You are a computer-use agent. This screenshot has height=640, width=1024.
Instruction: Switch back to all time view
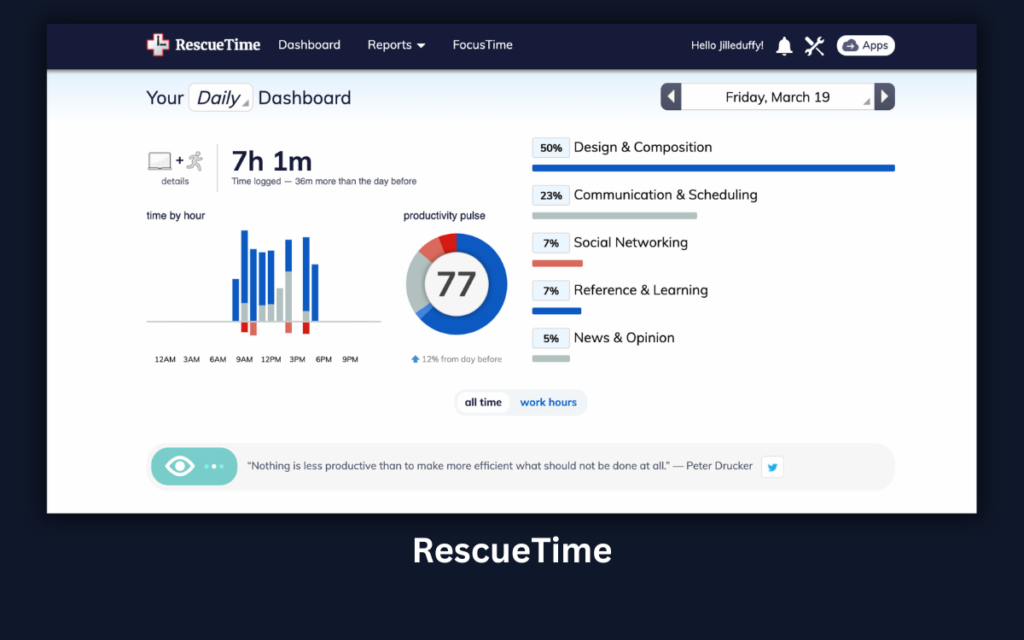483,402
